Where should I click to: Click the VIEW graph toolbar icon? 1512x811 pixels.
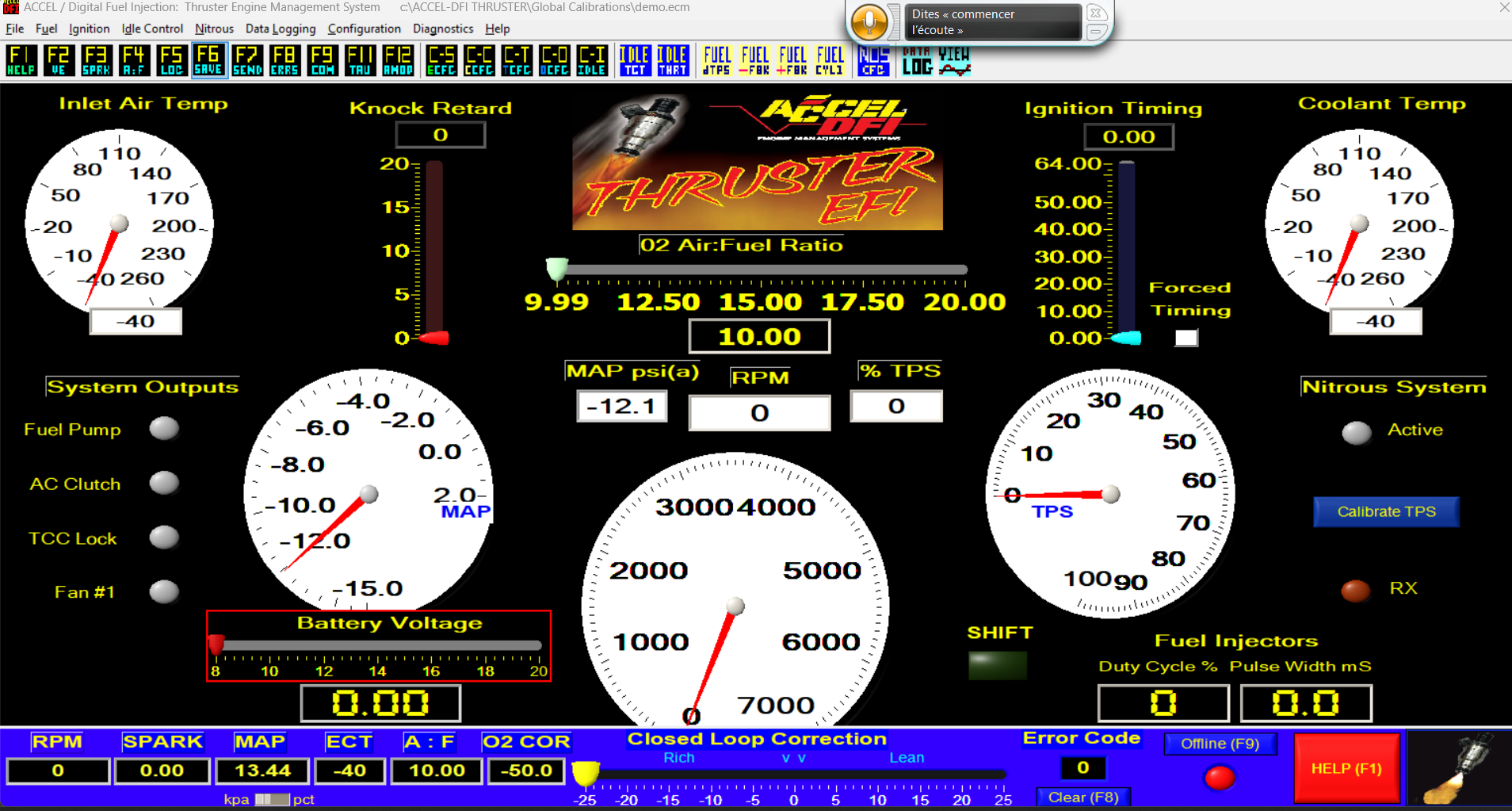(954, 60)
